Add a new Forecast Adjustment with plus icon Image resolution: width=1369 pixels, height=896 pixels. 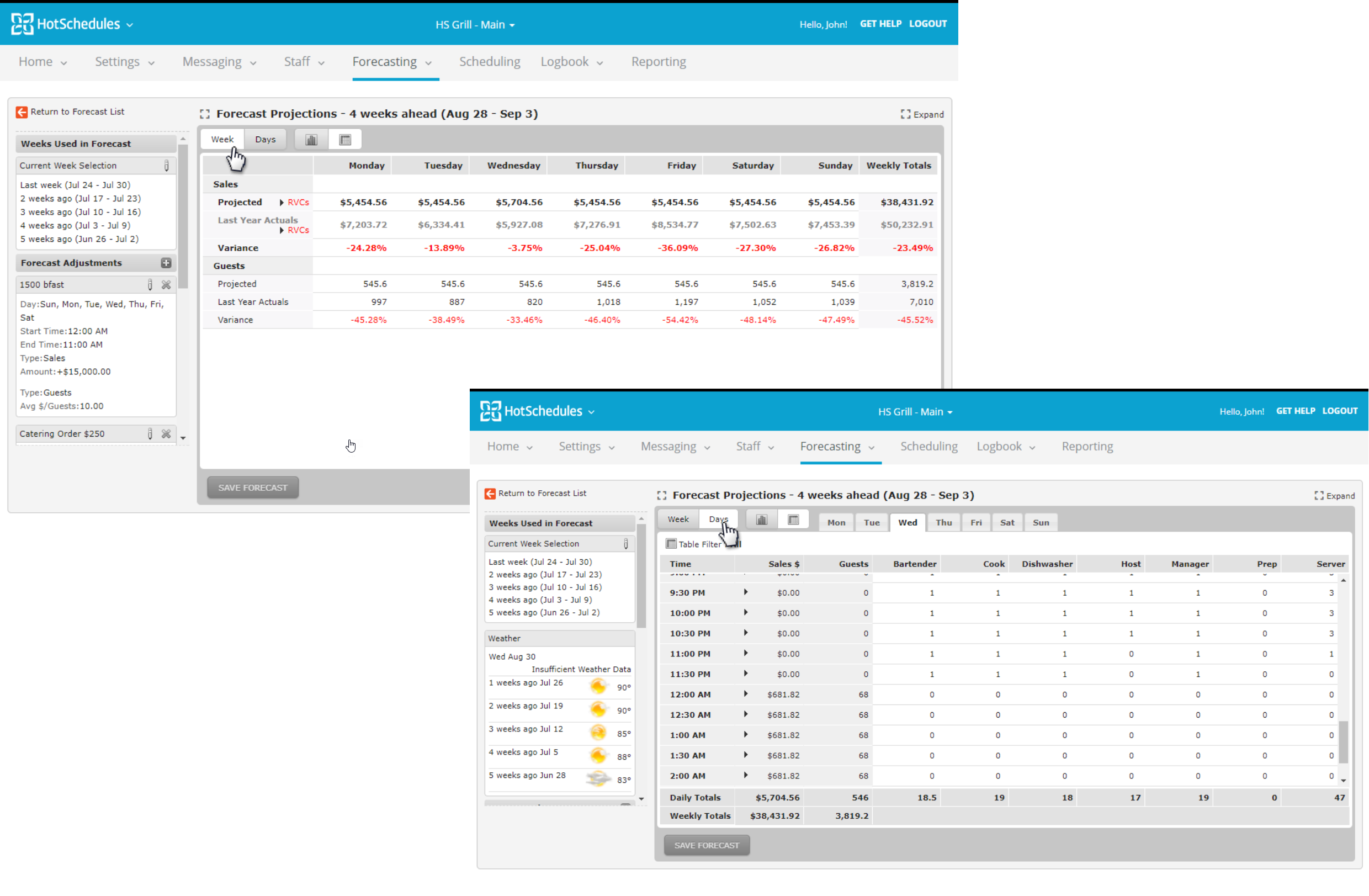click(166, 263)
